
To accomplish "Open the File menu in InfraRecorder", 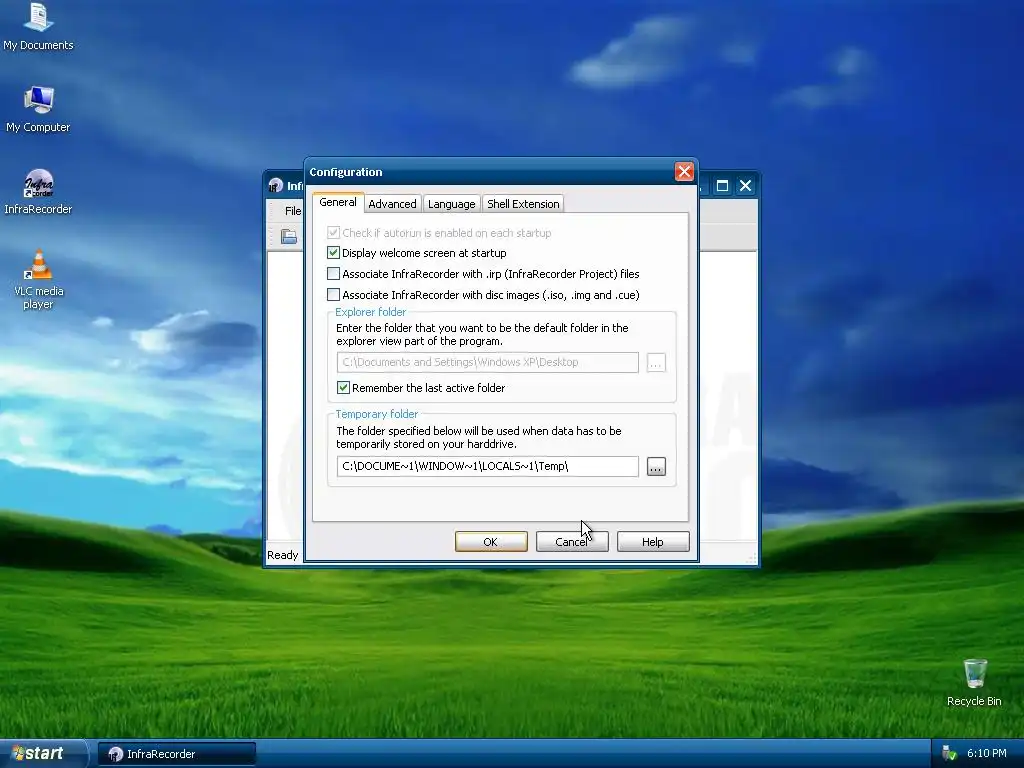I will [293, 211].
